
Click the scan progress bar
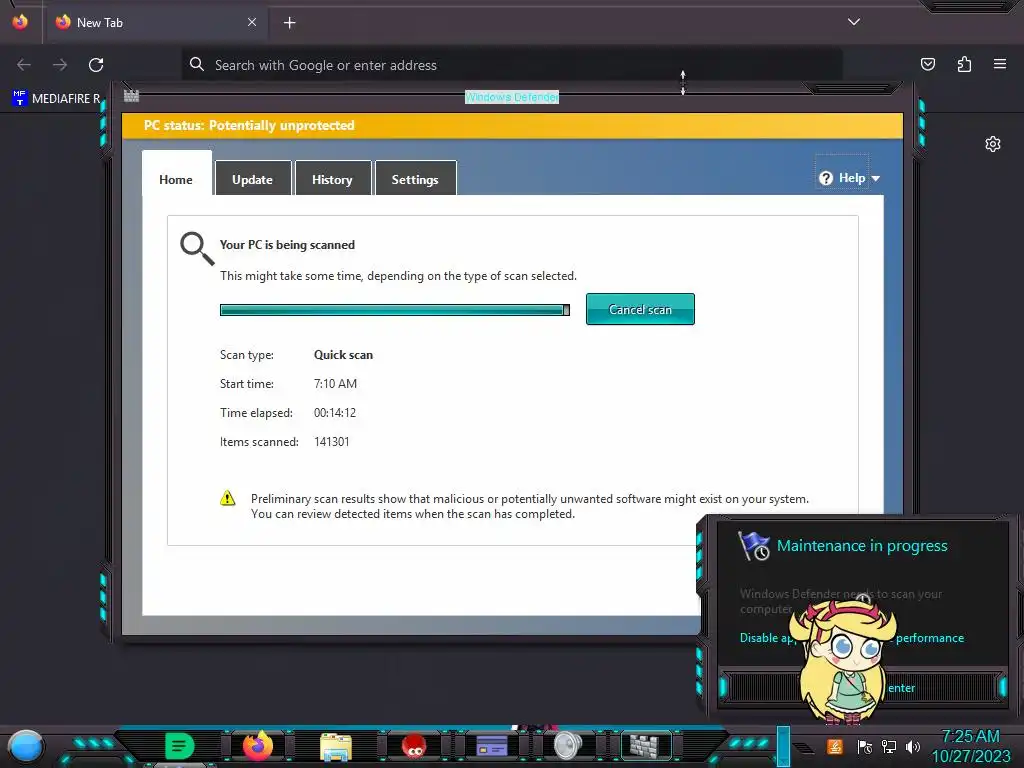point(394,310)
